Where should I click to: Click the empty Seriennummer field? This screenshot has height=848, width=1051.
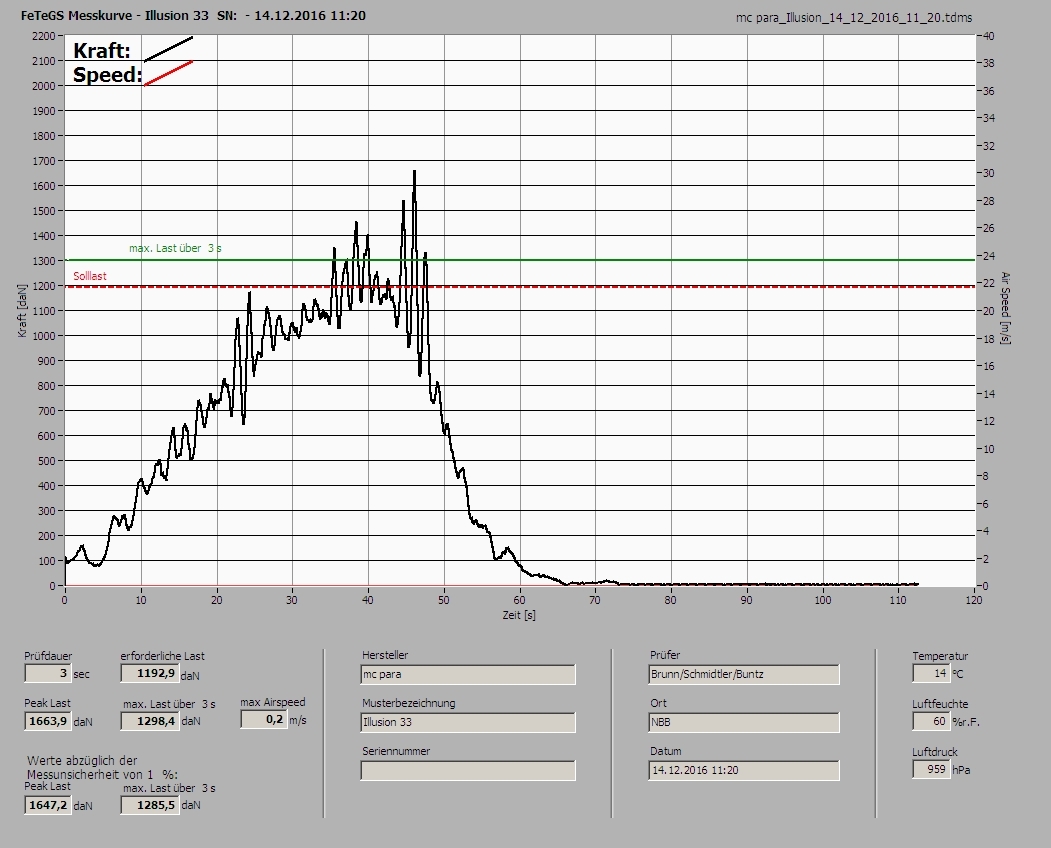468,771
